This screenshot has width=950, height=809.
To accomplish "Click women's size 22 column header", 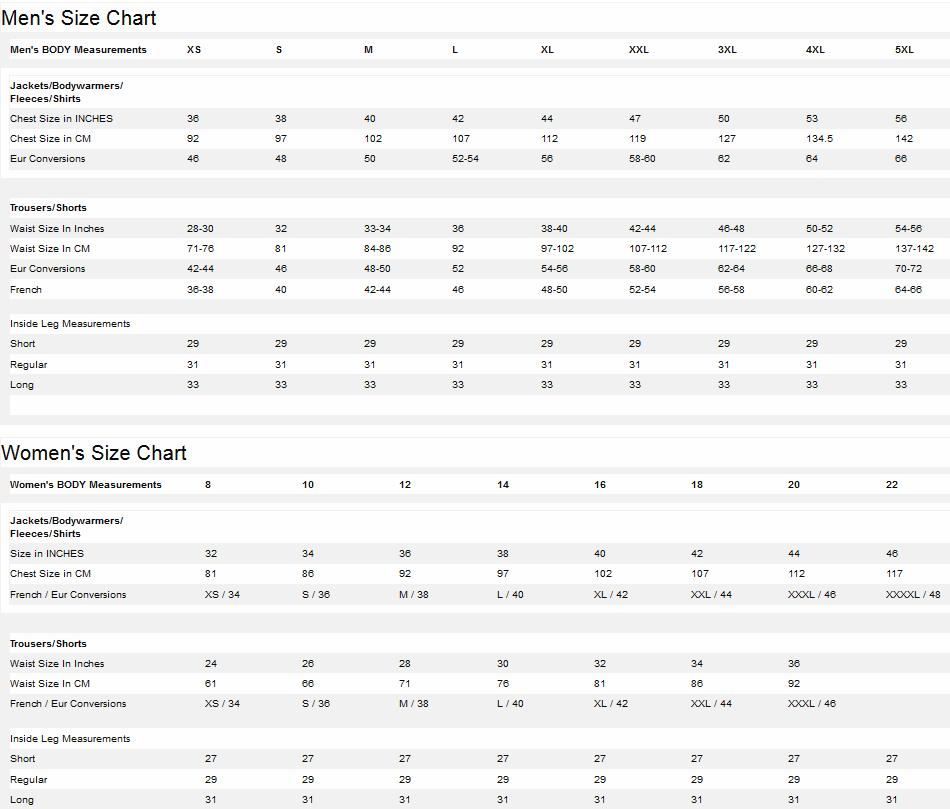I will [x=892, y=485].
